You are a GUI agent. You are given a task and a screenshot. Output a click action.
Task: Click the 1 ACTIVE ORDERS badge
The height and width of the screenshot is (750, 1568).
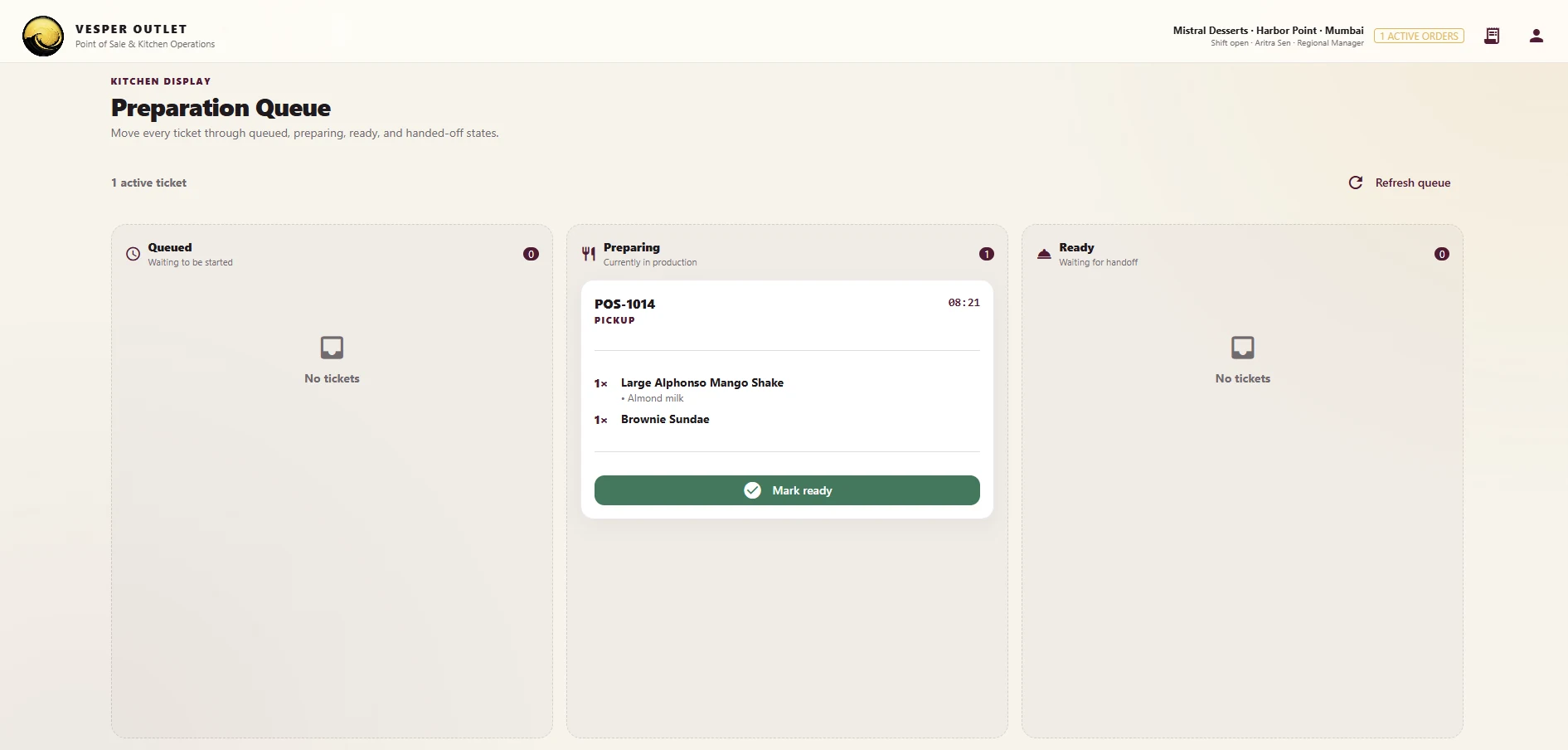coord(1419,36)
